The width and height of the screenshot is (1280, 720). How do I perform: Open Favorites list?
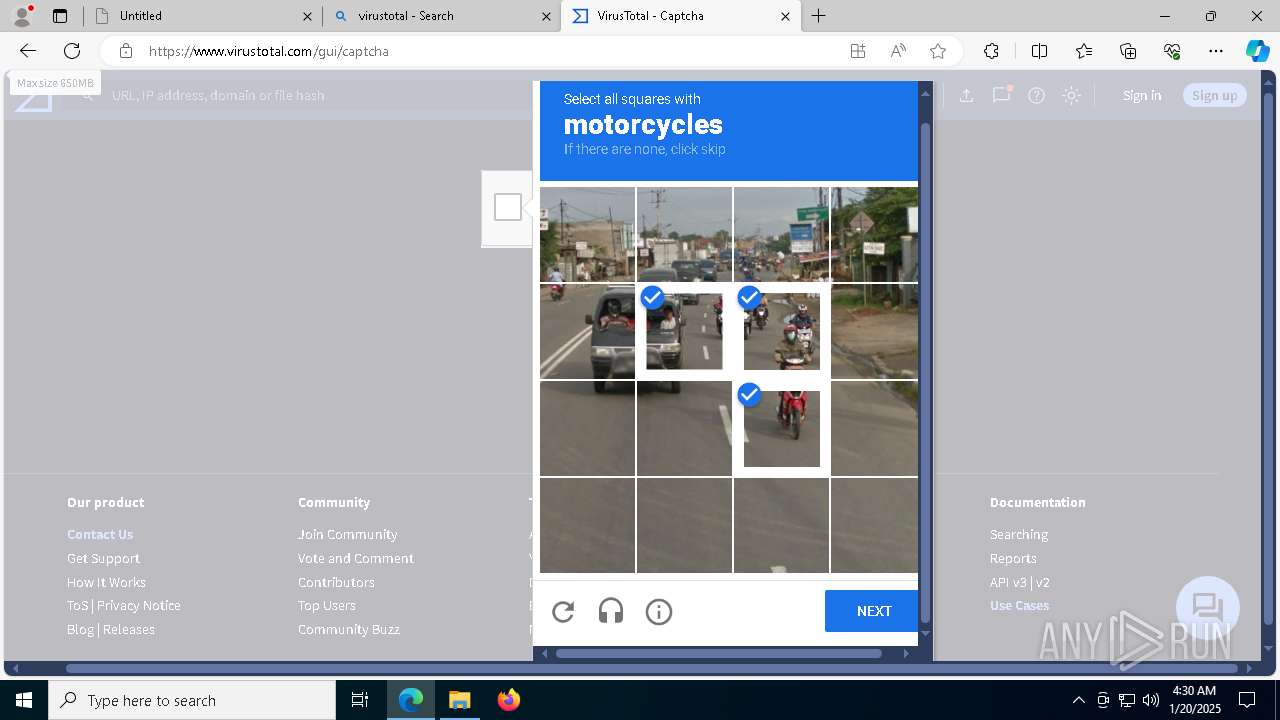(1084, 51)
